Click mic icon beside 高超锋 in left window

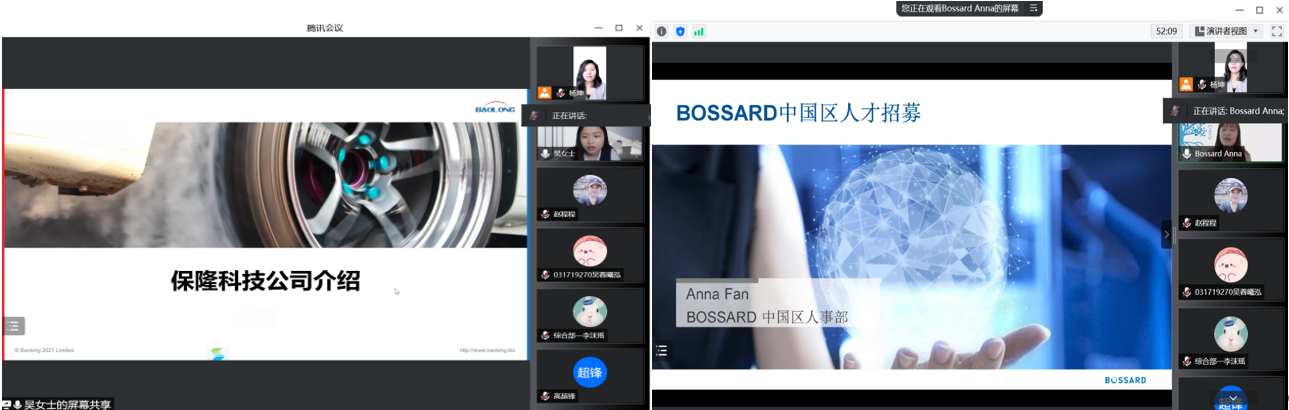pyautogui.click(x=546, y=396)
